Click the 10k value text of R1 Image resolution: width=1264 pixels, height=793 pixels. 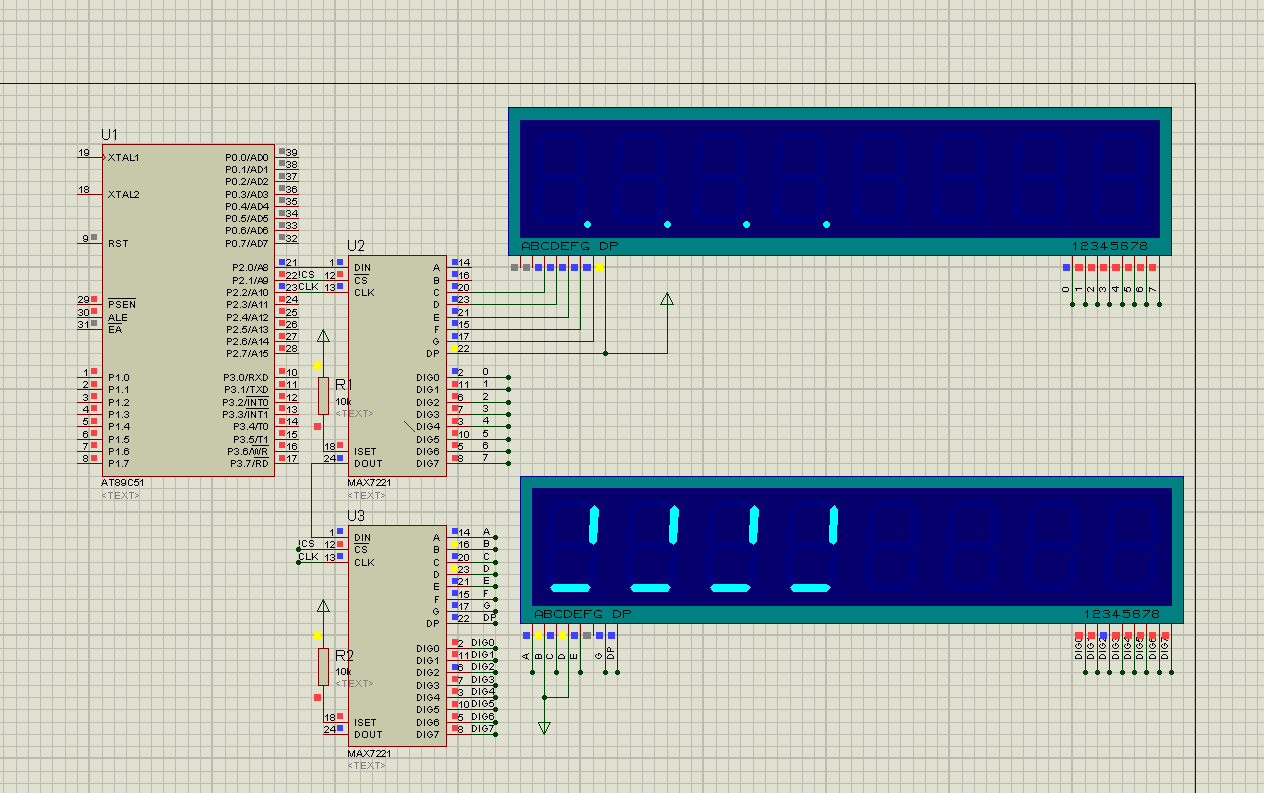pyautogui.click(x=343, y=402)
